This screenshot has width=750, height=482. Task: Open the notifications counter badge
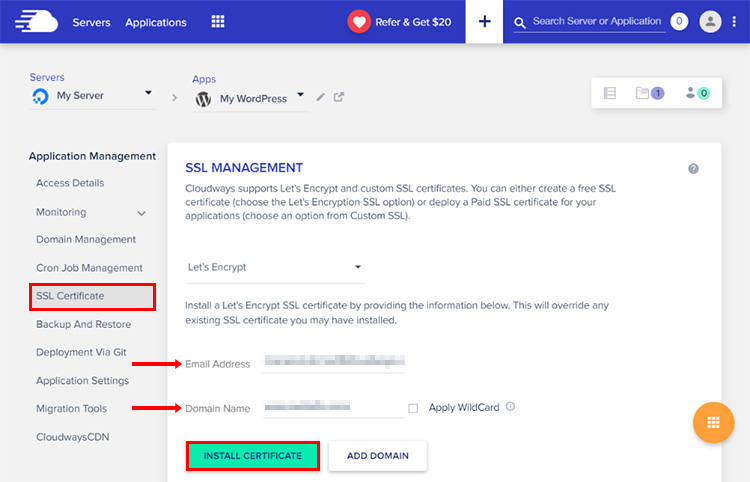679,22
